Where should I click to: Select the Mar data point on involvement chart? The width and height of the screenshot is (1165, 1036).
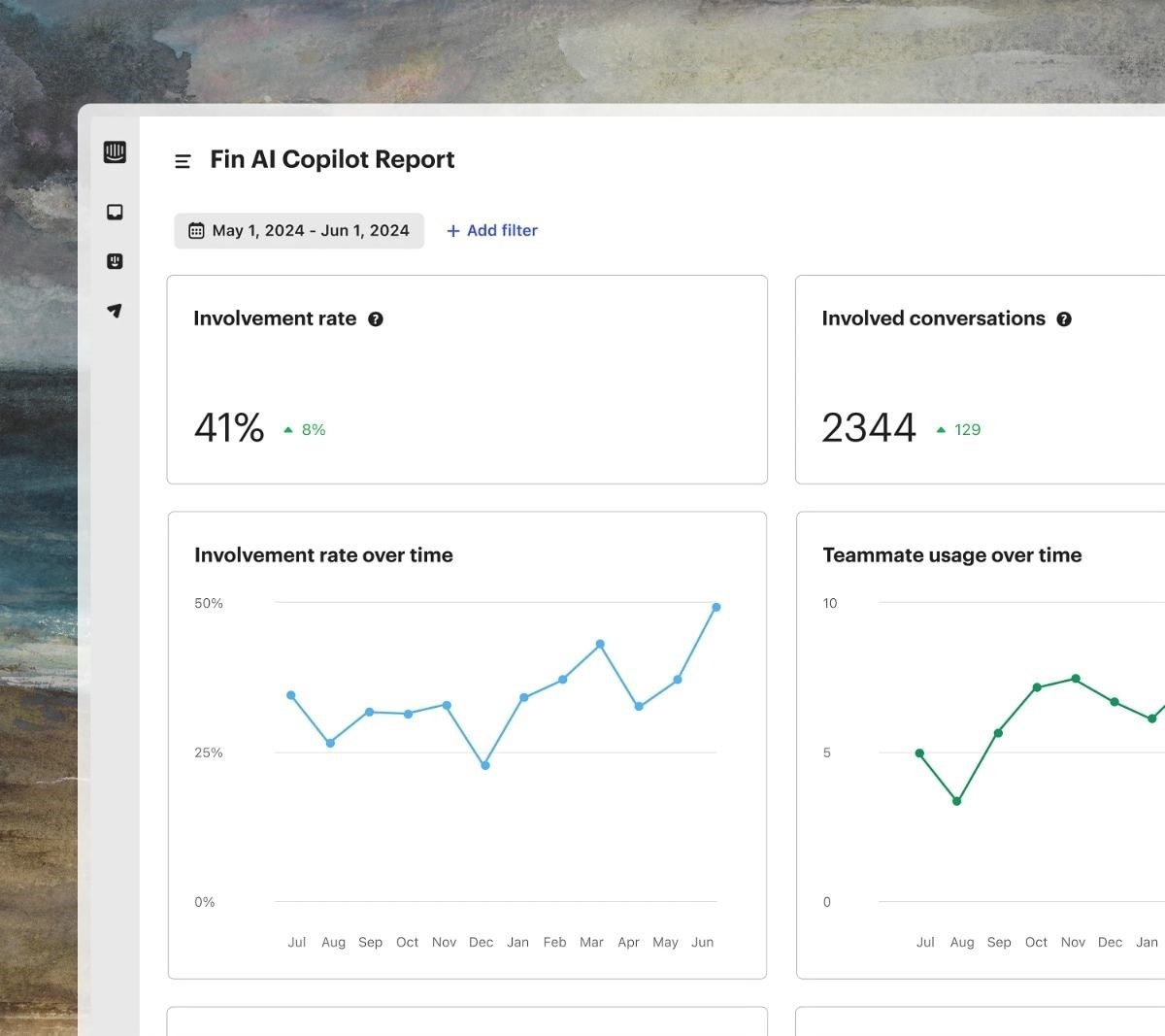tap(600, 644)
